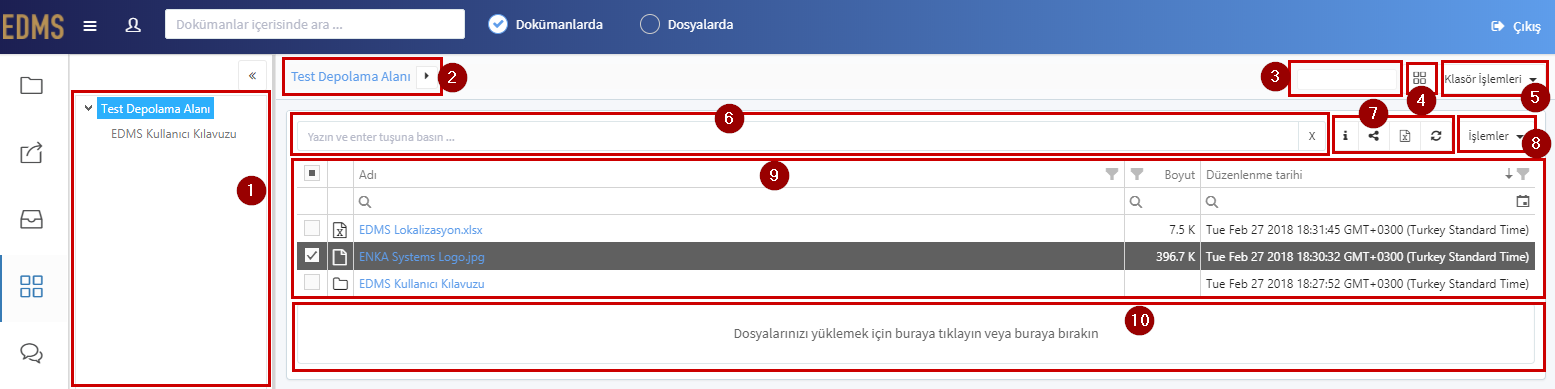Open the calendar icon in date filter
The height and width of the screenshot is (389, 1555).
click(1523, 201)
